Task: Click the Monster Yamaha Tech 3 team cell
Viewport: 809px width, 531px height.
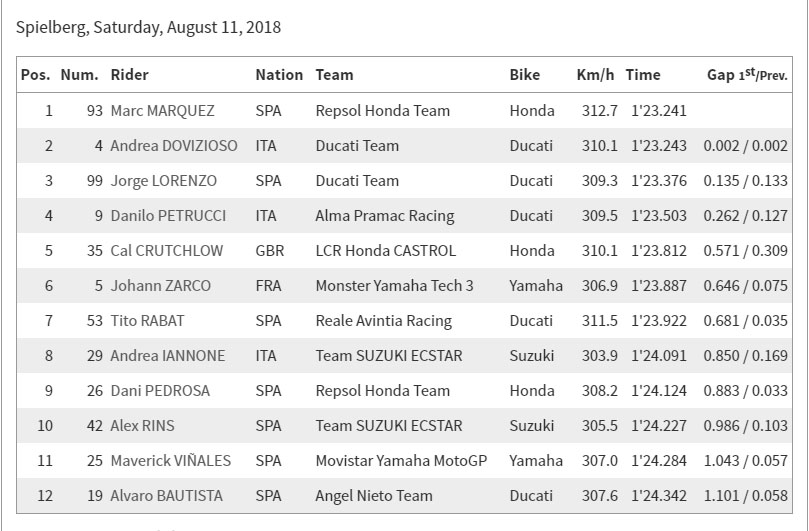Action: click(x=395, y=285)
